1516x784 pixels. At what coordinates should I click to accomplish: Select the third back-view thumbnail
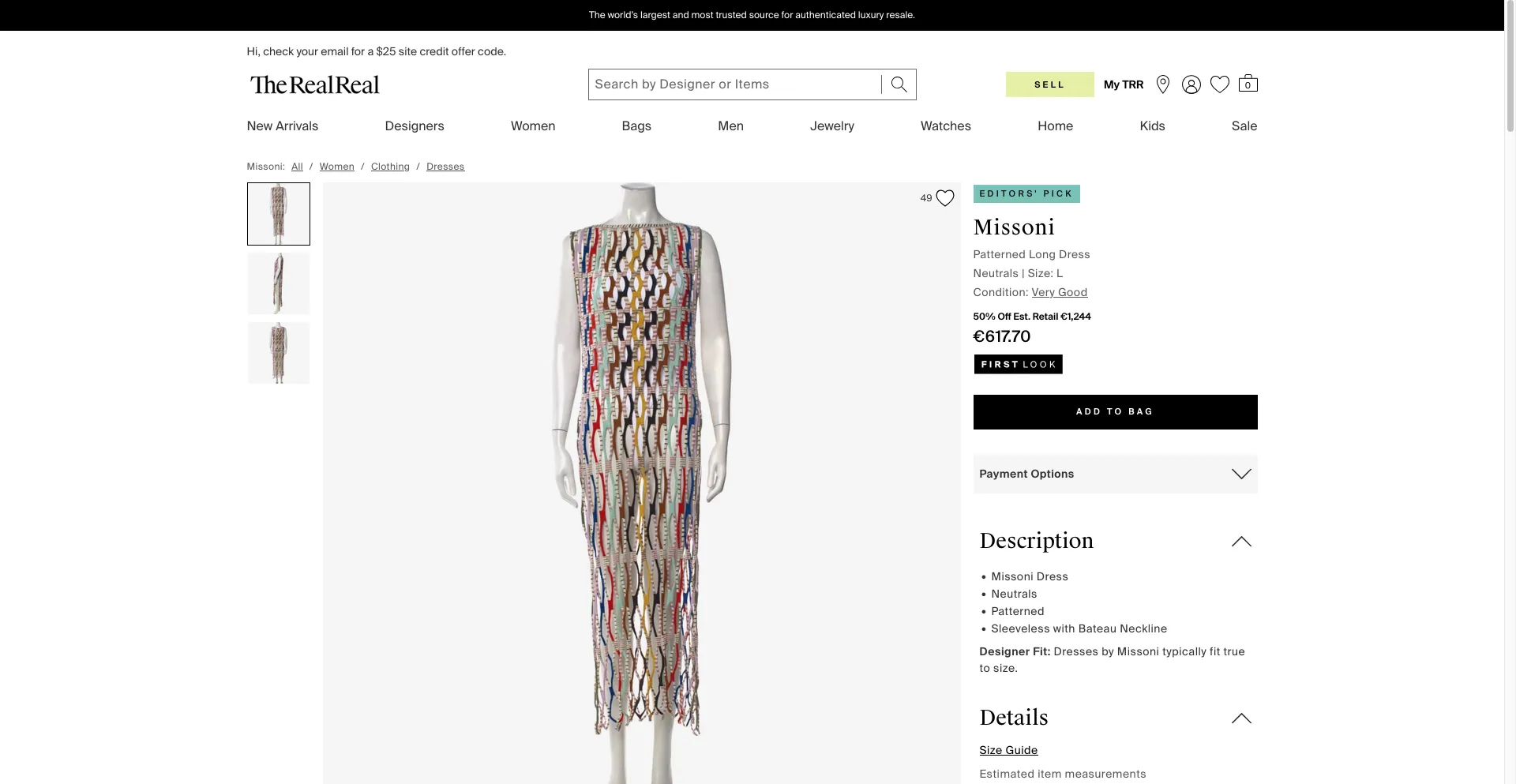tap(279, 353)
